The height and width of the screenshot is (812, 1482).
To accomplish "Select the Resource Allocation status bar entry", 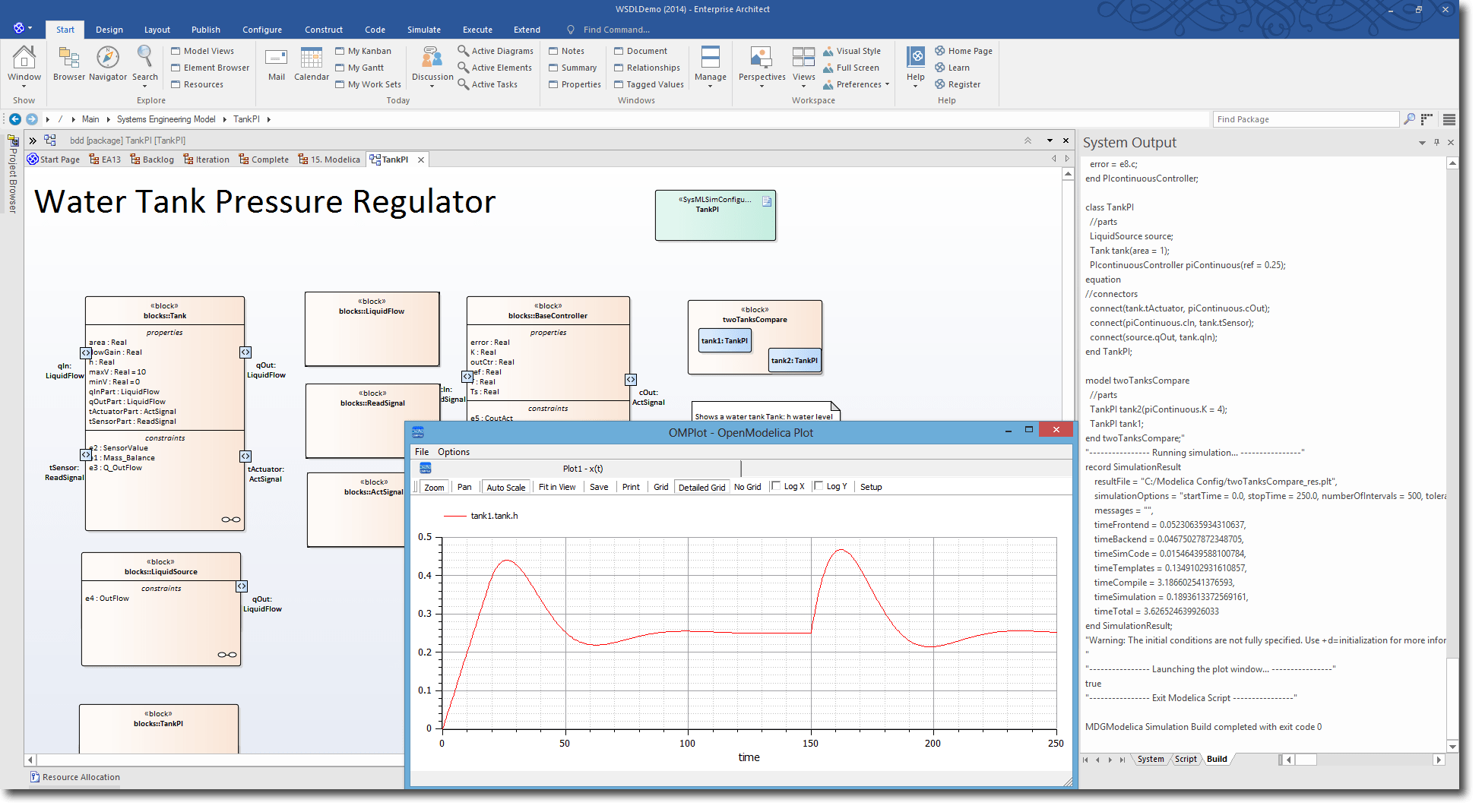I will [74, 777].
